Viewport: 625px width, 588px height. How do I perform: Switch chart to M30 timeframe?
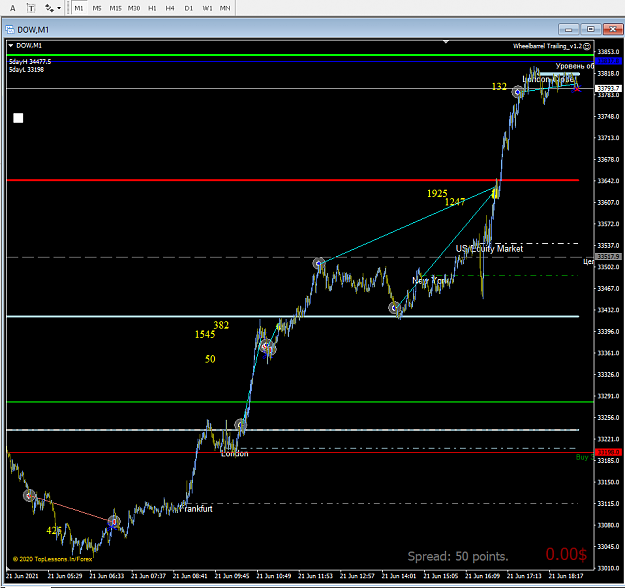(134, 8)
